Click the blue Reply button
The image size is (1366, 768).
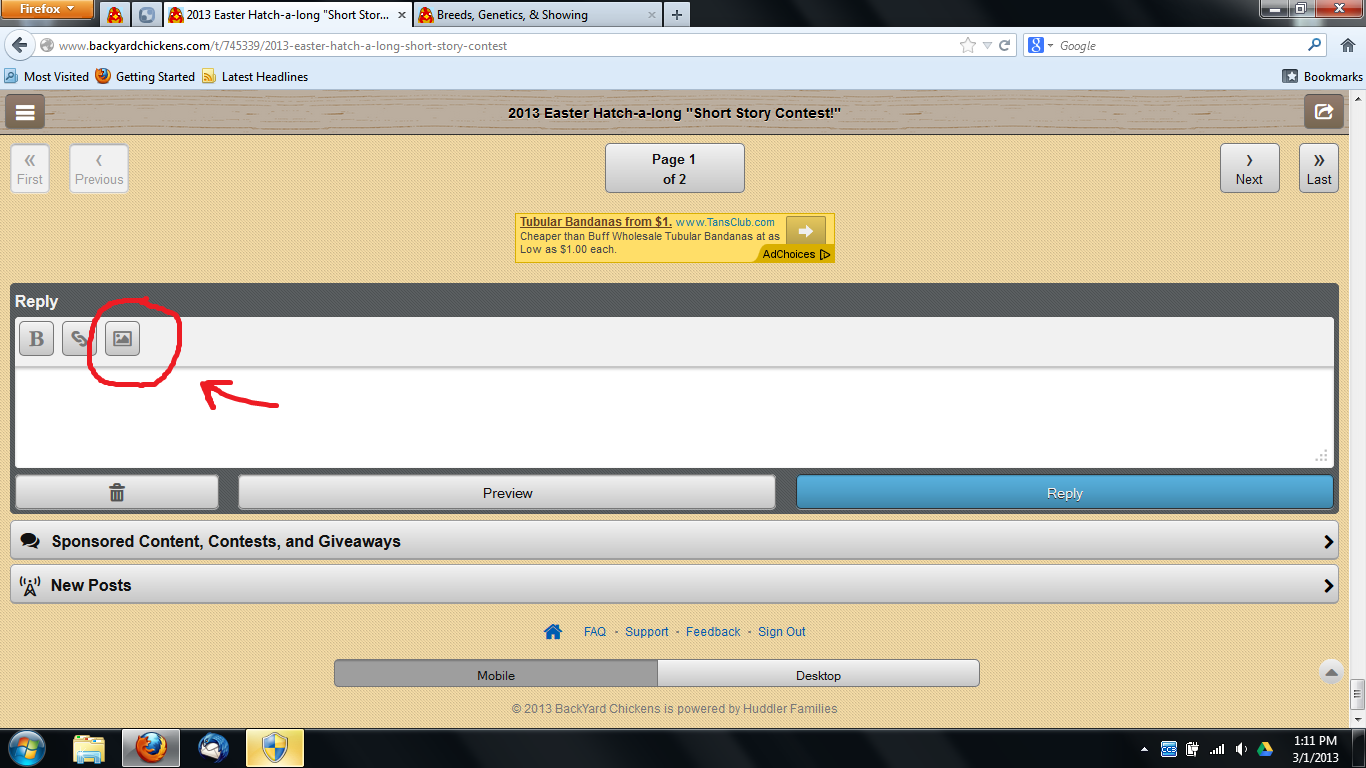1064,492
